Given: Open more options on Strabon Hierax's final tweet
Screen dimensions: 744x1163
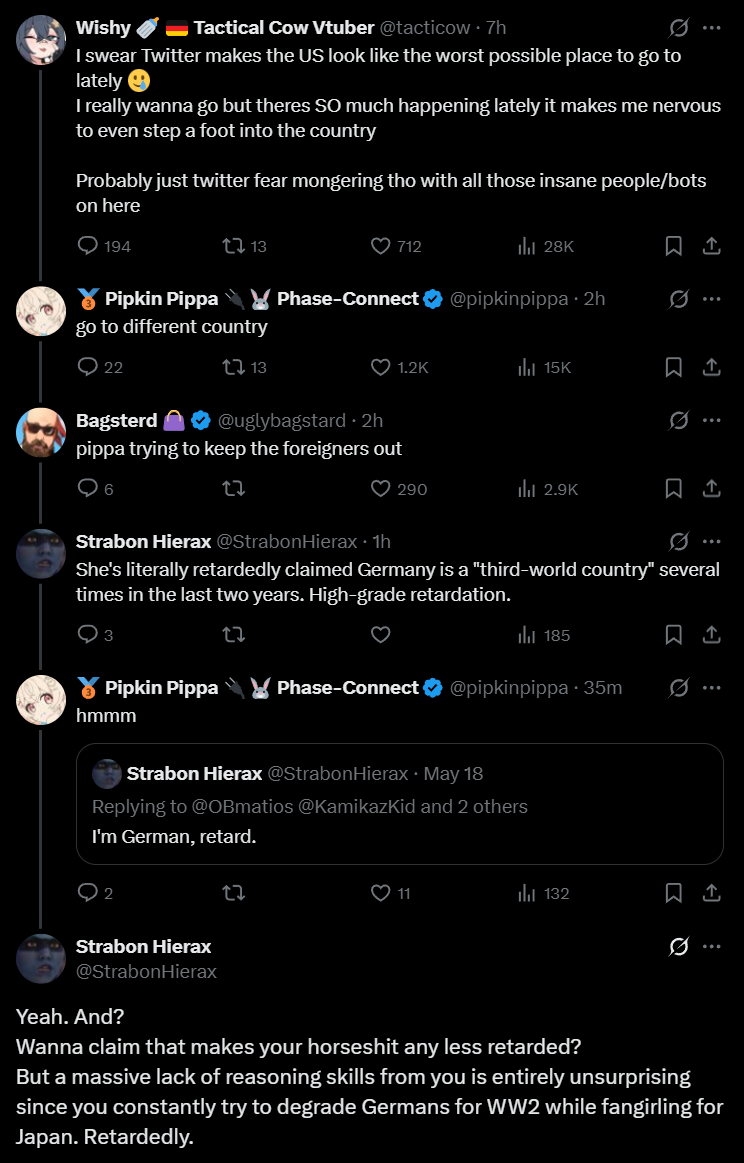Looking at the screenshot, I should [711, 946].
